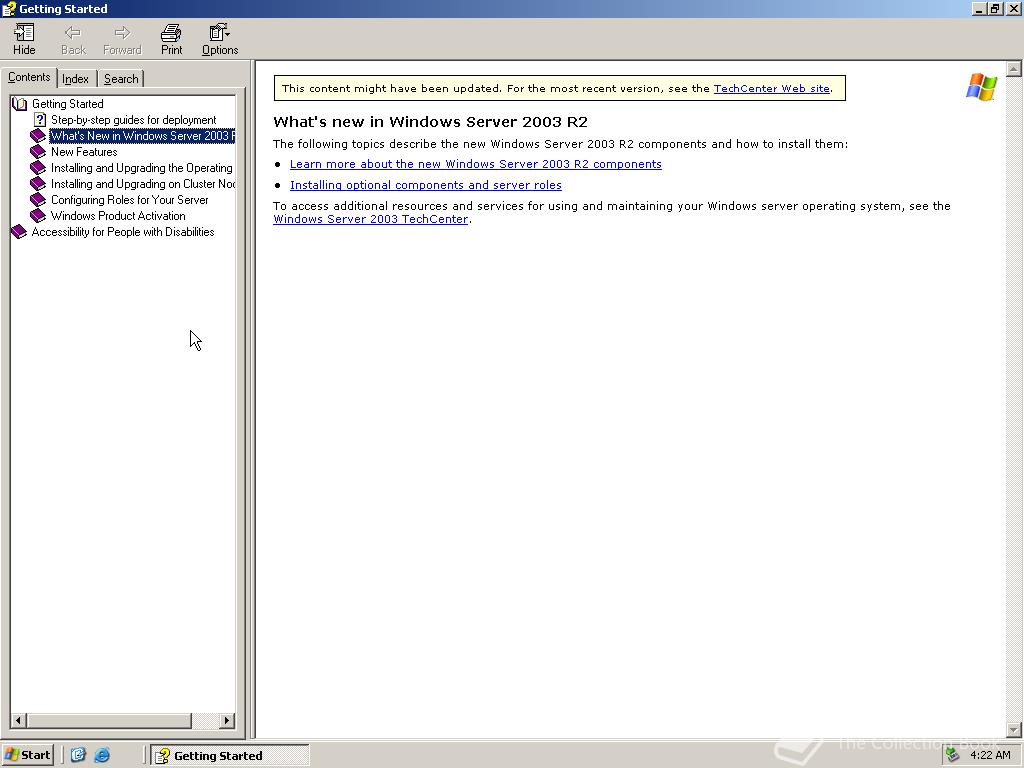Click the Windows flag logo in the content pane
Image resolution: width=1024 pixels, height=768 pixels.
(981, 87)
